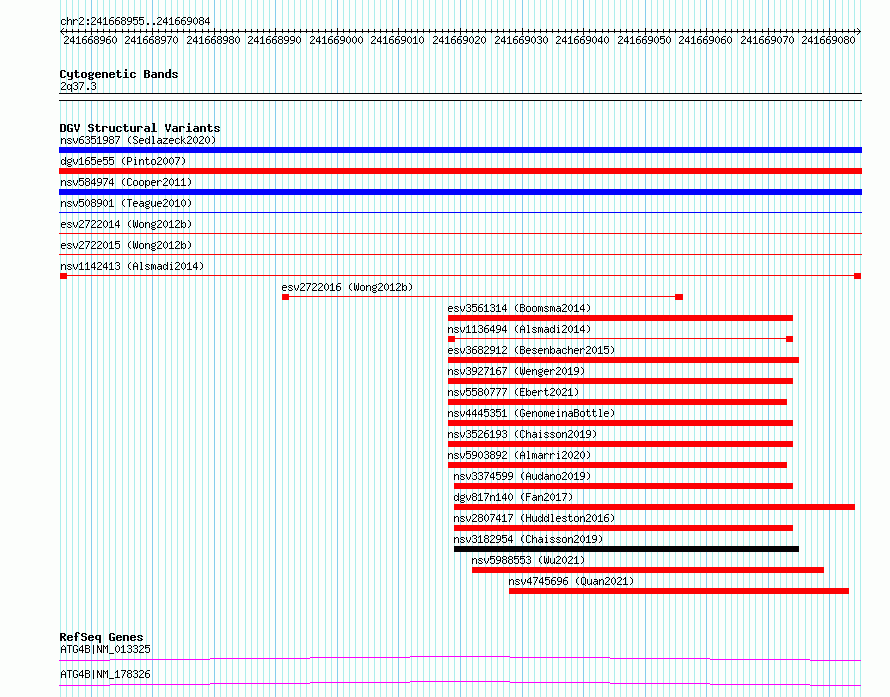Click nsv3182954 (Chaisson2019) label
This screenshot has width=890, height=697.
tap(528, 539)
